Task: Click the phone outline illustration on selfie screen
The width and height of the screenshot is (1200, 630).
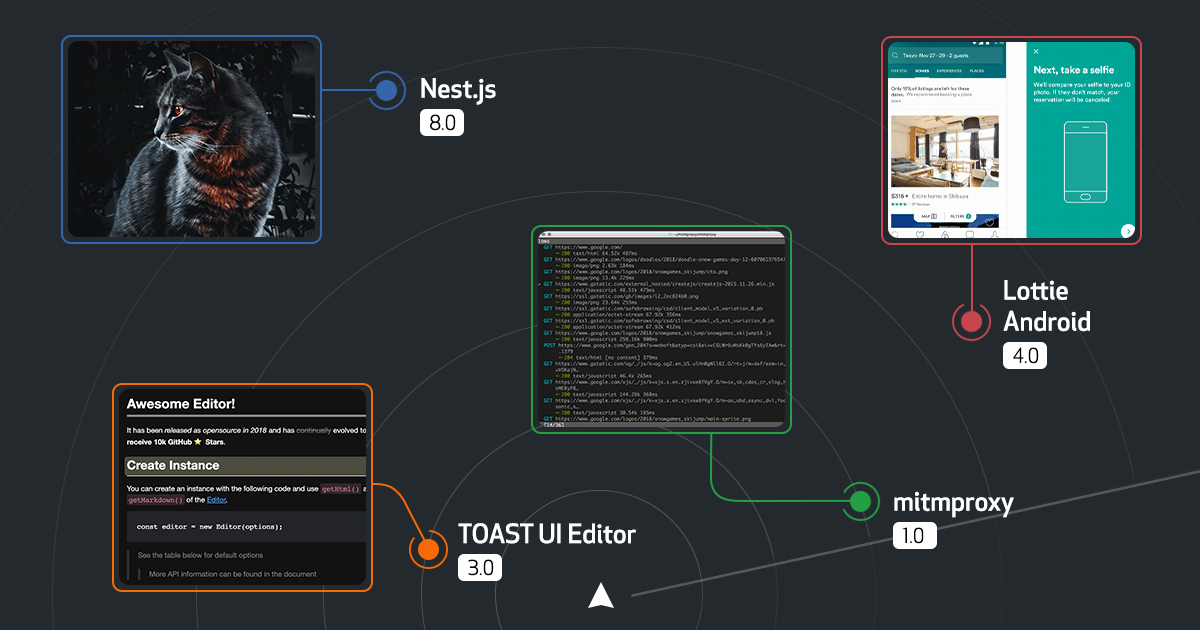Action: (1086, 162)
